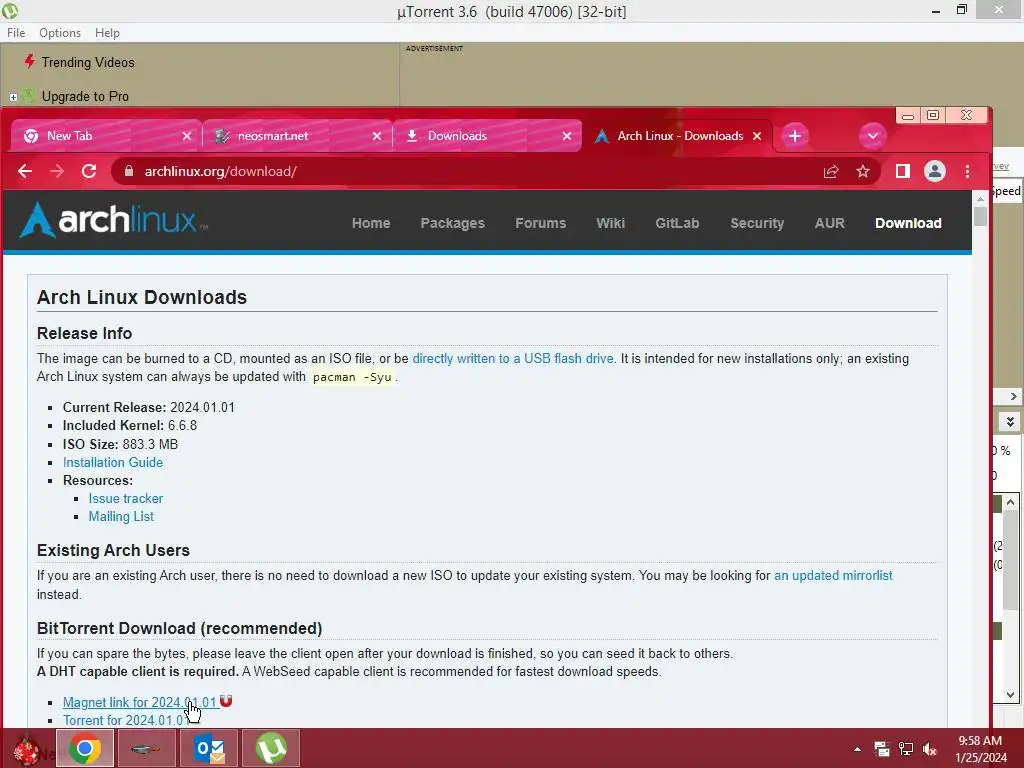Open uTorrent Options menu
Image resolution: width=1024 pixels, height=768 pixels.
pyautogui.click(x=59, y=33)
